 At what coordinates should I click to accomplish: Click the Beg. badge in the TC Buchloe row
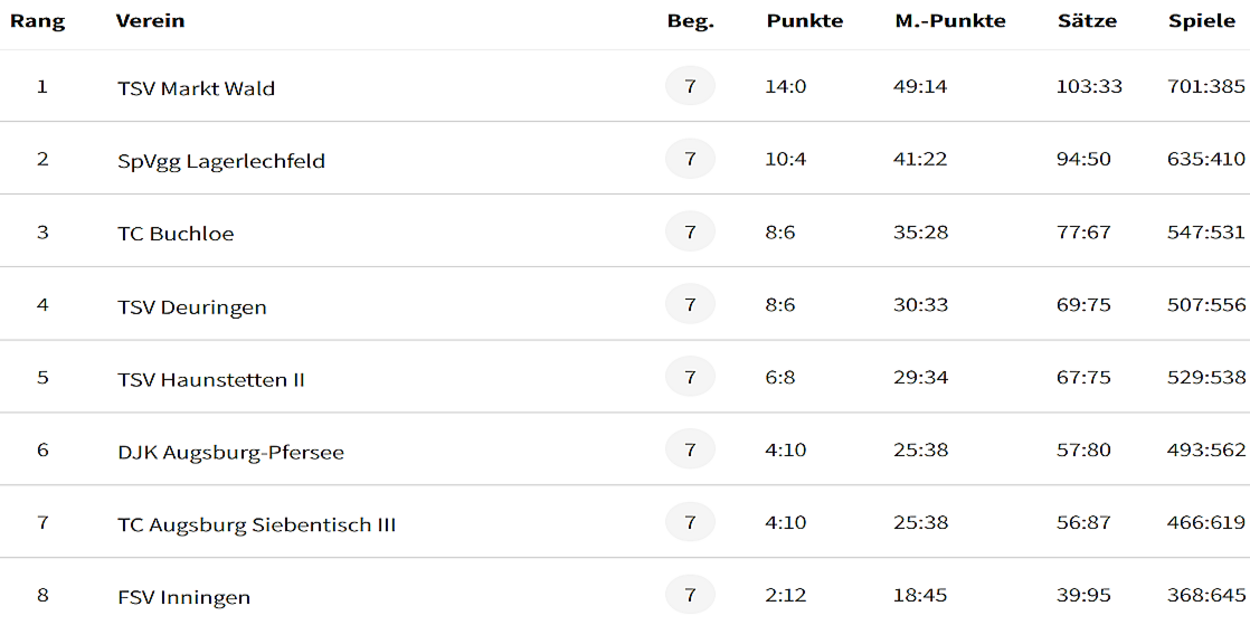[690, 232]
